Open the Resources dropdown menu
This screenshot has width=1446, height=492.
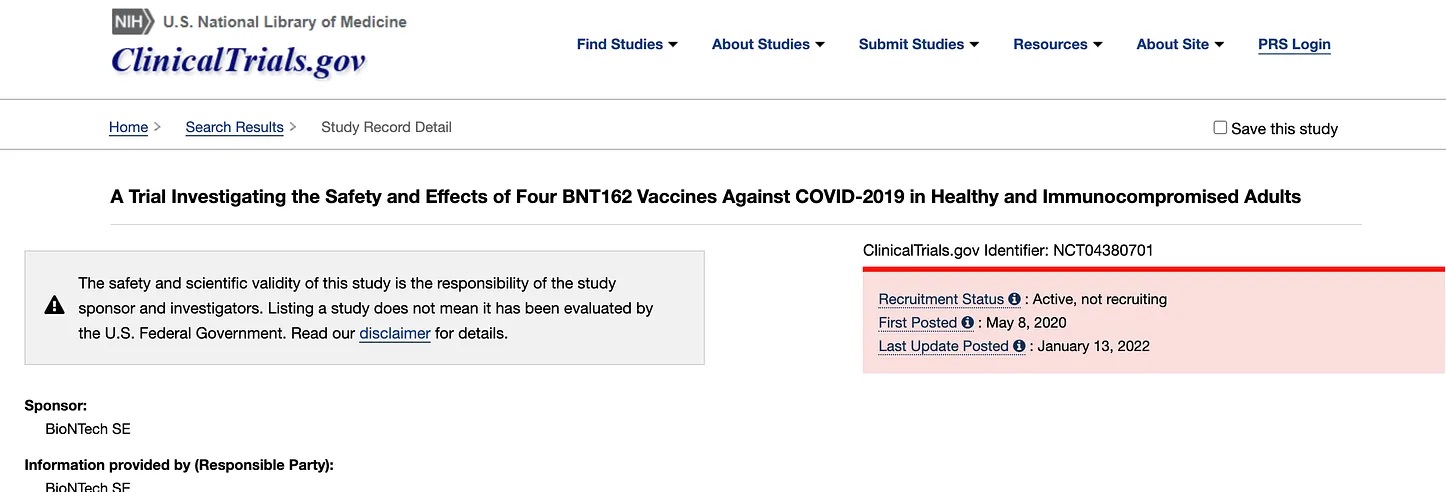coord(1058,44)
